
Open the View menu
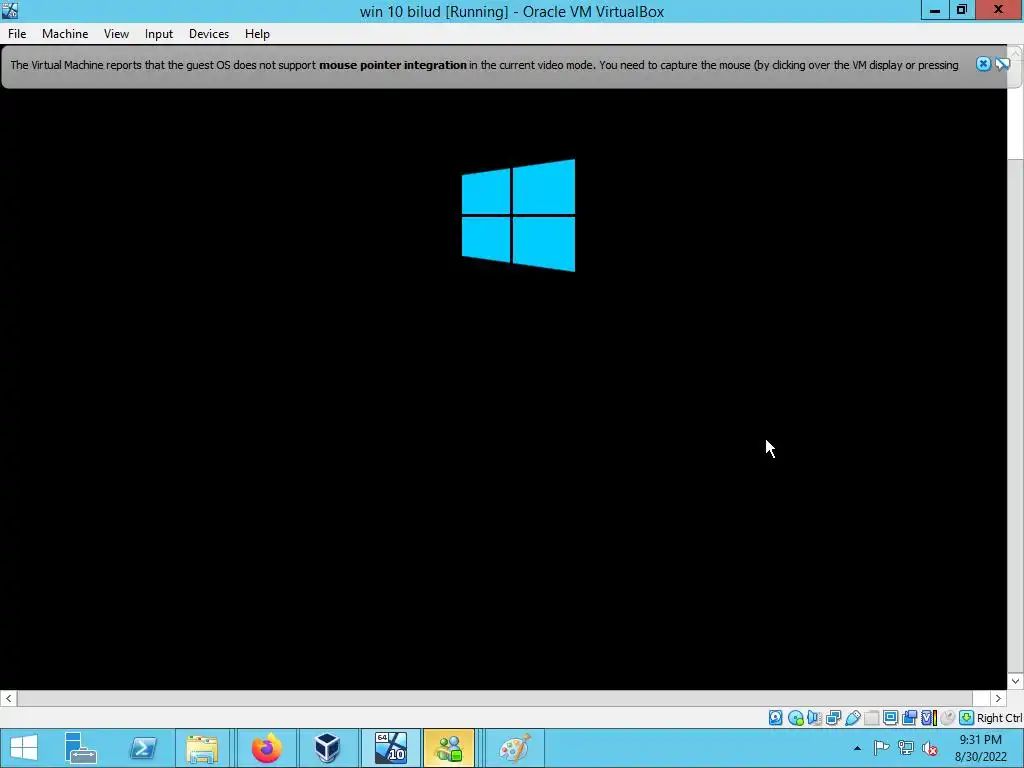pos(116,34)
